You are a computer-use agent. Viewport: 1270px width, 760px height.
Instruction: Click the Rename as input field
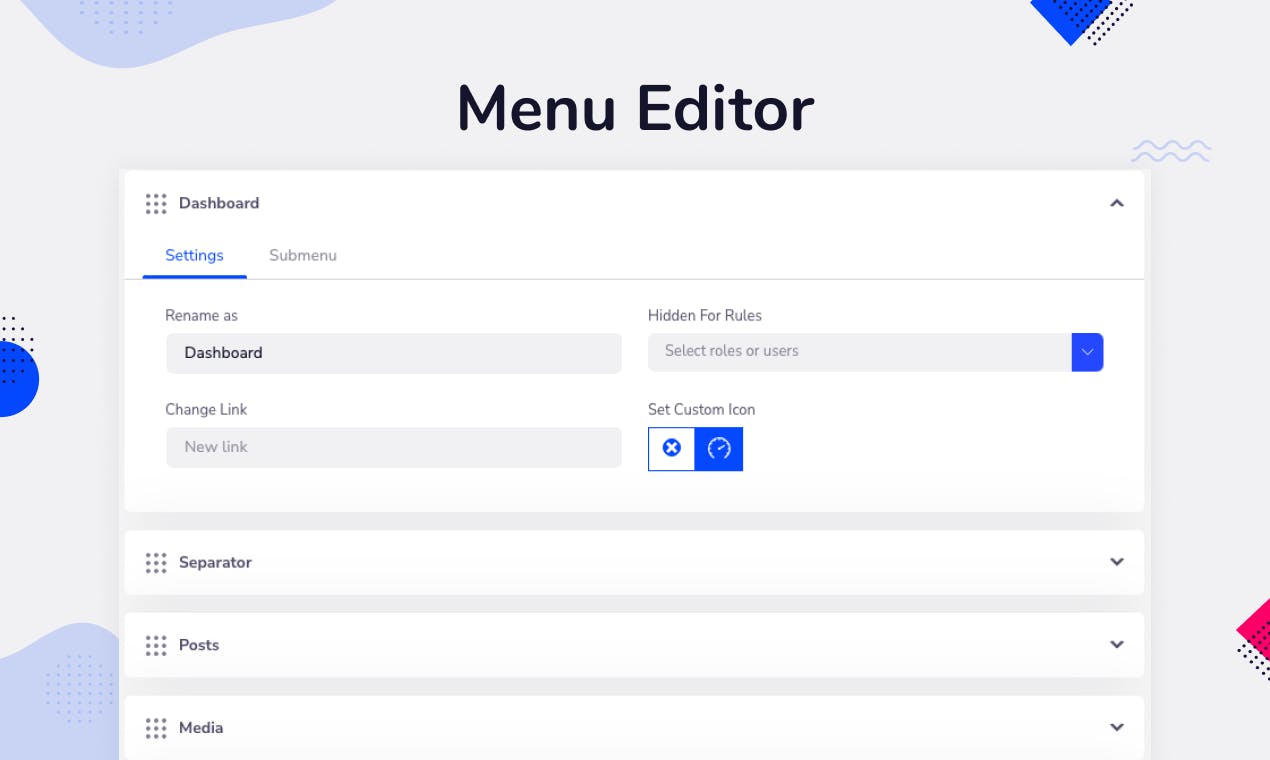click(394, 353)
